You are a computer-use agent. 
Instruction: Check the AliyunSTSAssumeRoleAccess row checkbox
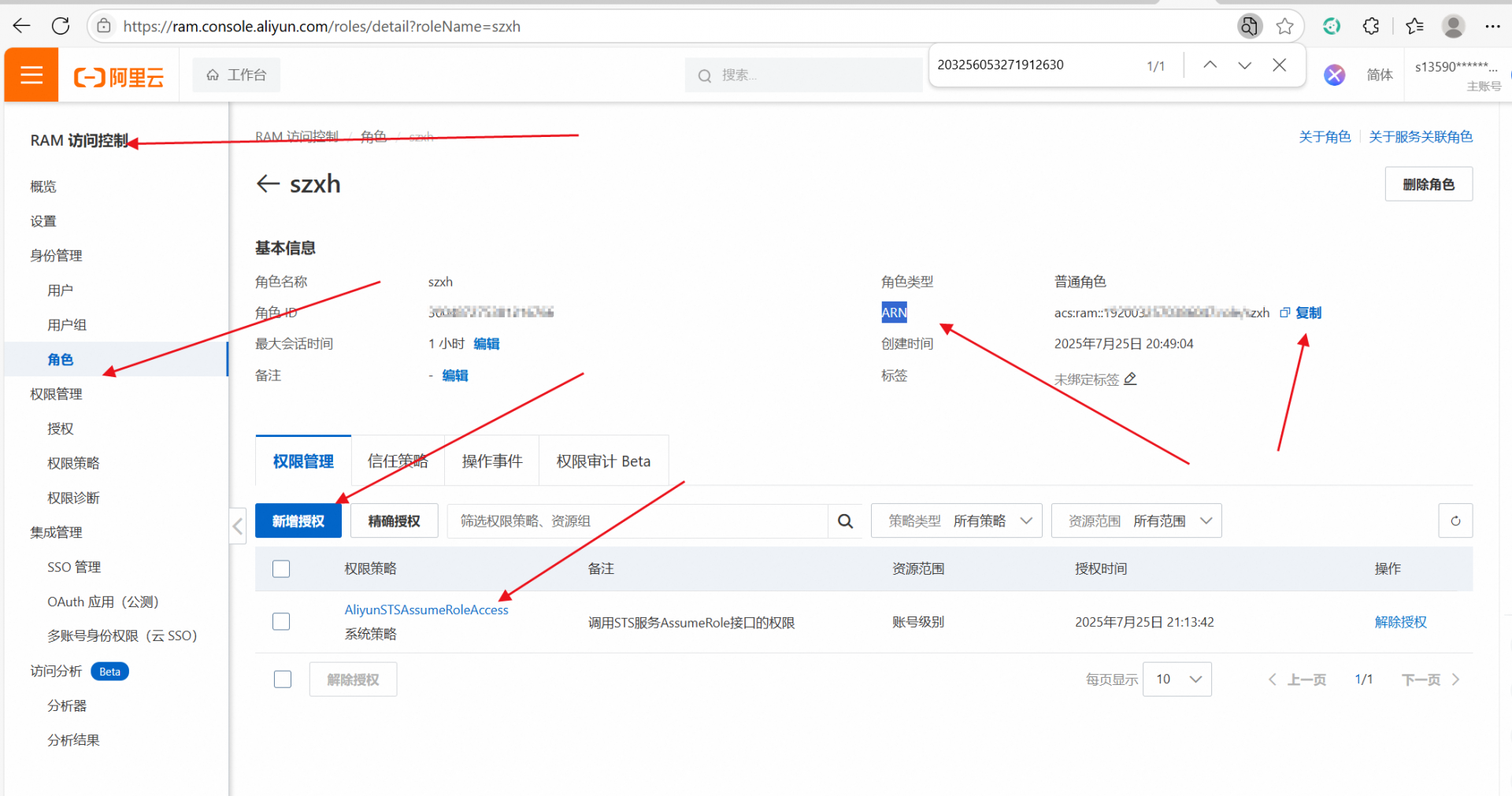(281, 621)
